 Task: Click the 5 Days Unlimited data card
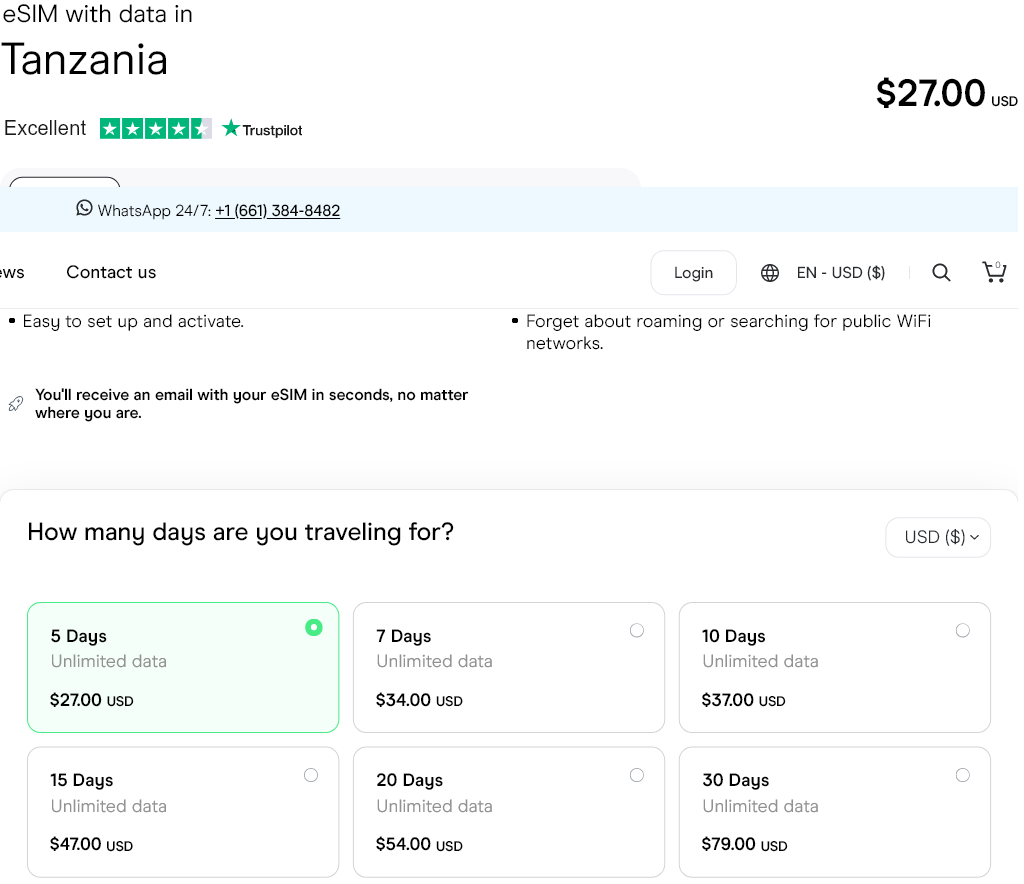coord(183,668)
